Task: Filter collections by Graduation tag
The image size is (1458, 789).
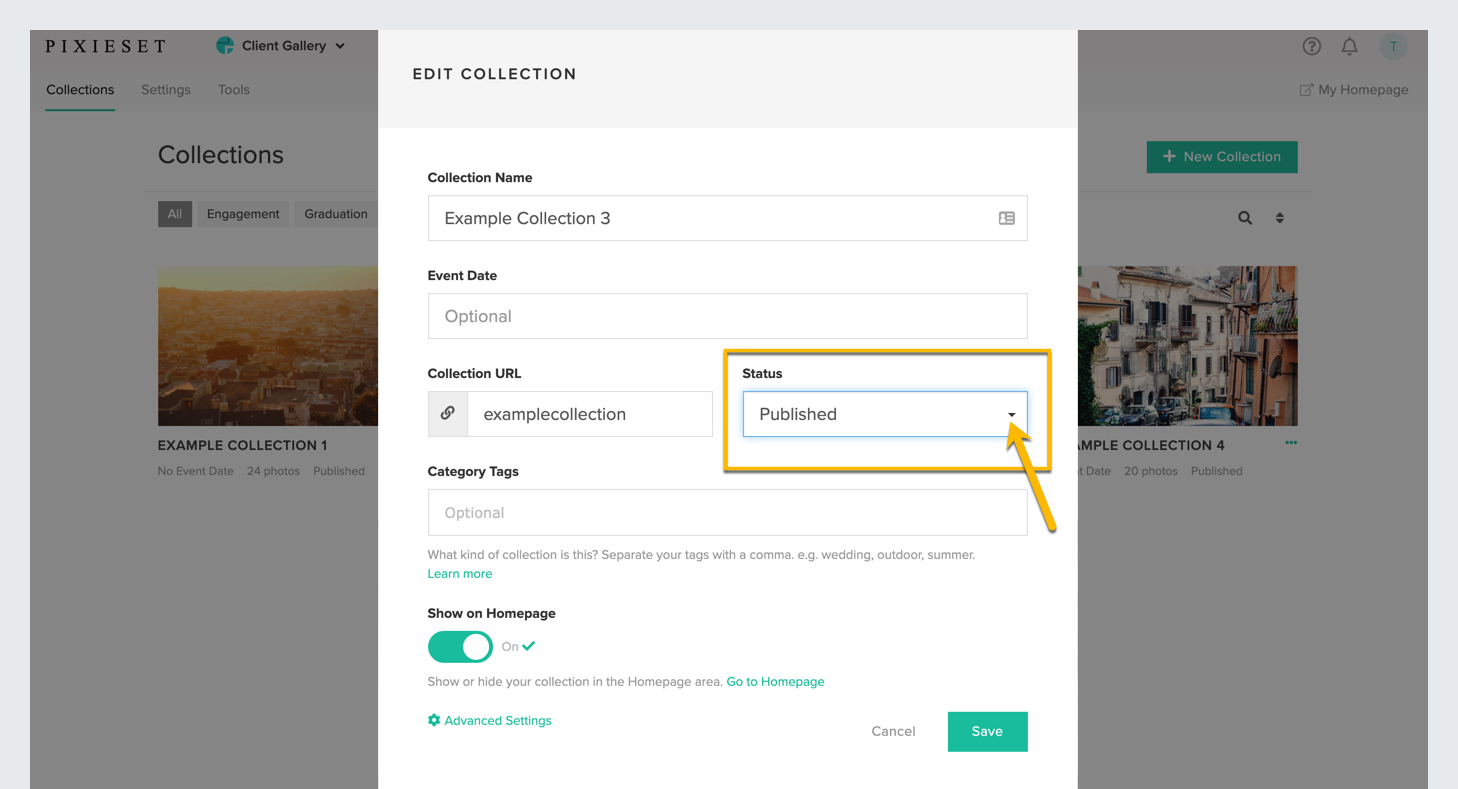Action: pyautogui.click(x=336, y=214)
